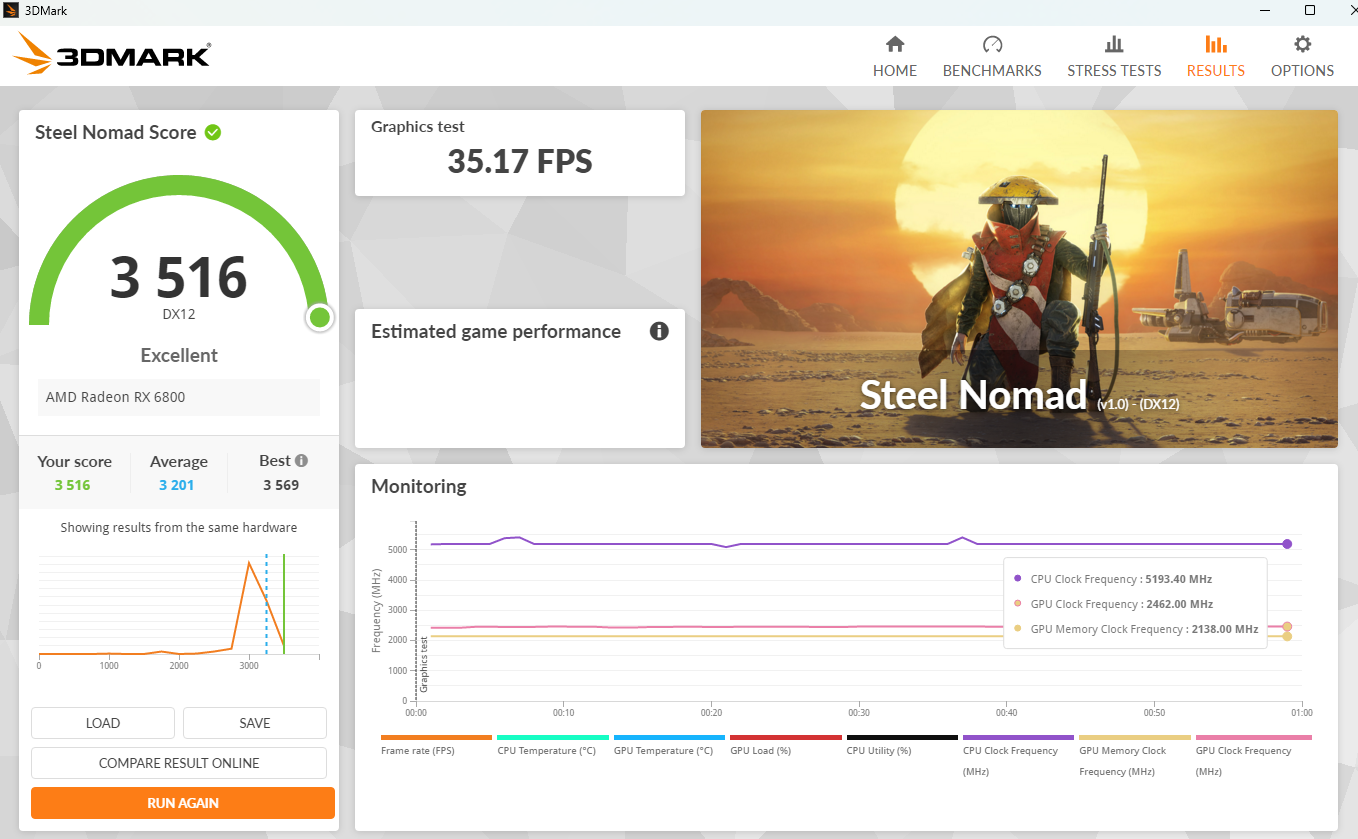Toggle GPU Clock Frequency legend series
The width and height of the screenshot is (1358, 839).
click(1253, 758)
